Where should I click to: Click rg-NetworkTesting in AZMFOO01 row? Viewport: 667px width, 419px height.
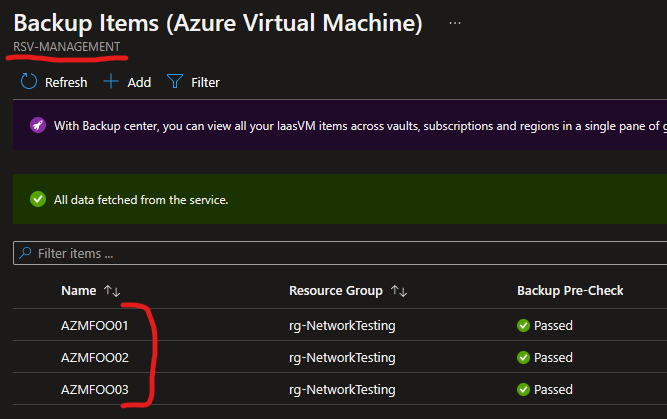click(342, 325)
